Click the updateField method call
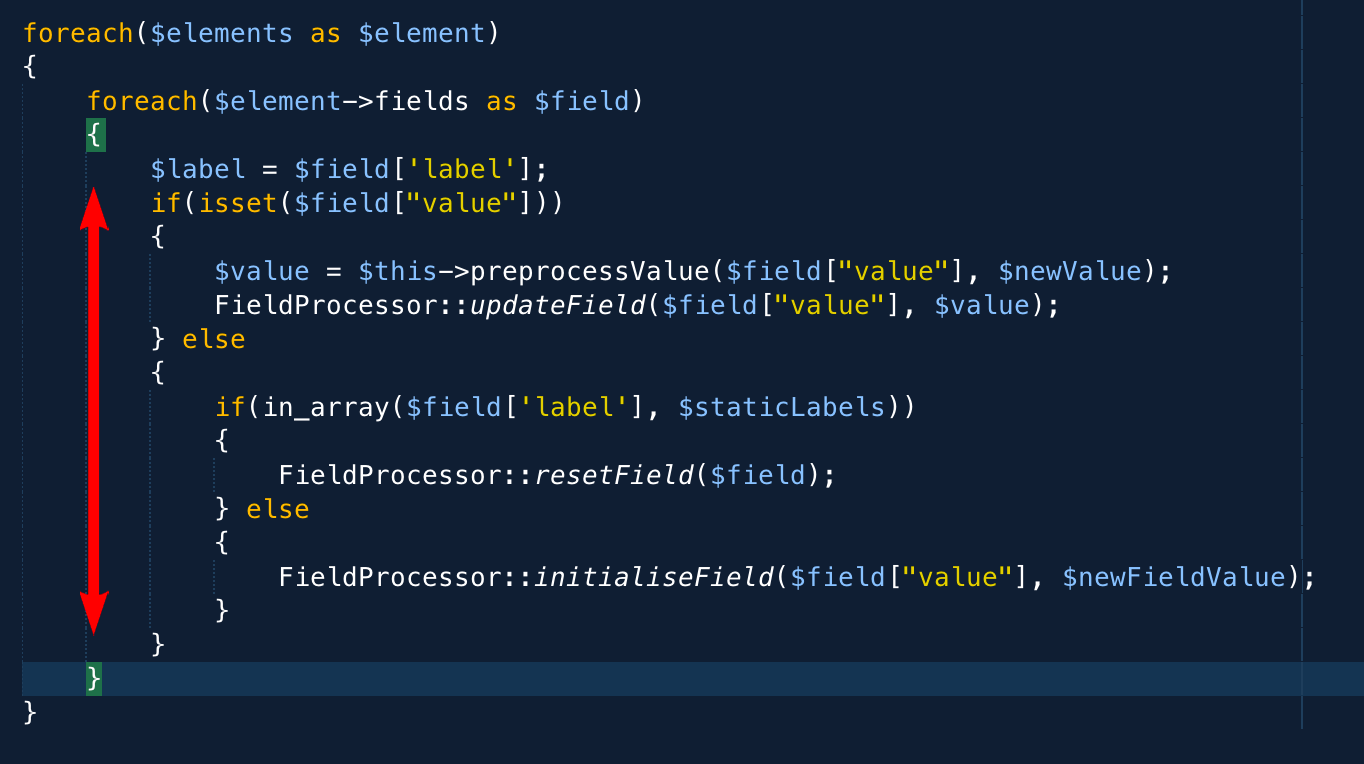The height and width of the screenshot is (764, 1364). point(557,305)
